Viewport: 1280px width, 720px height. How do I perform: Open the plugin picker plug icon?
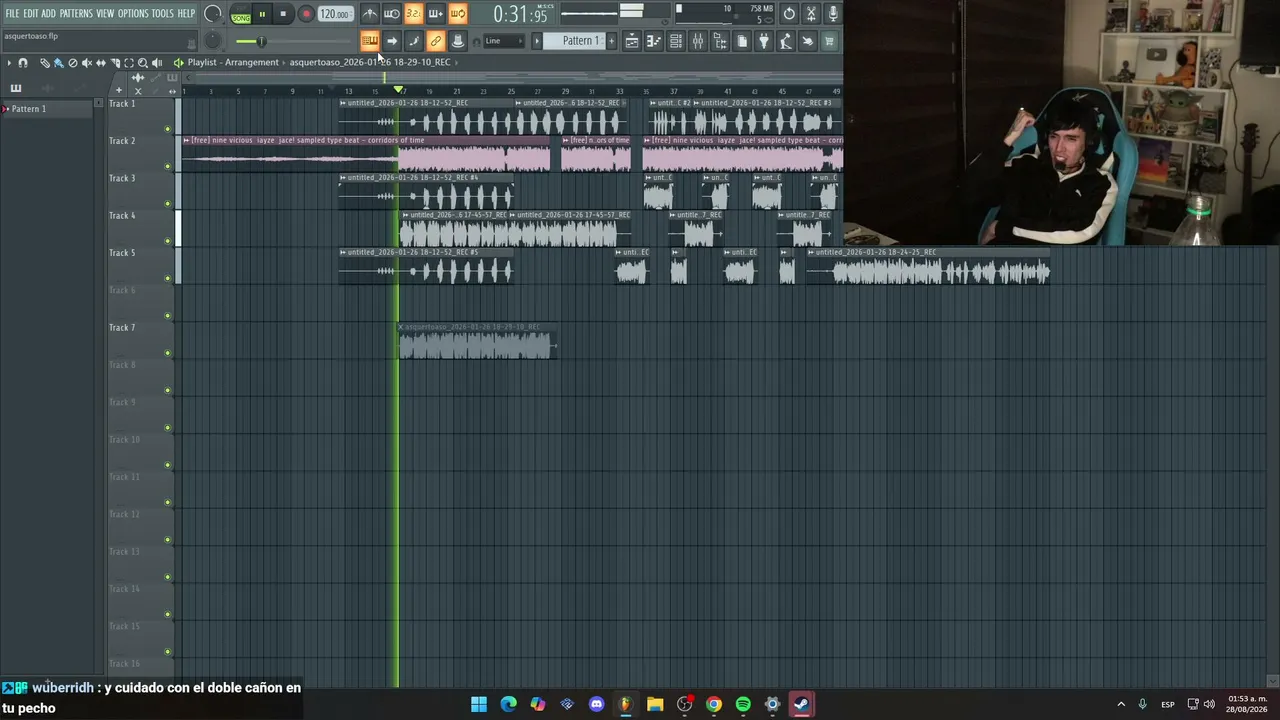tap(764, 41)
